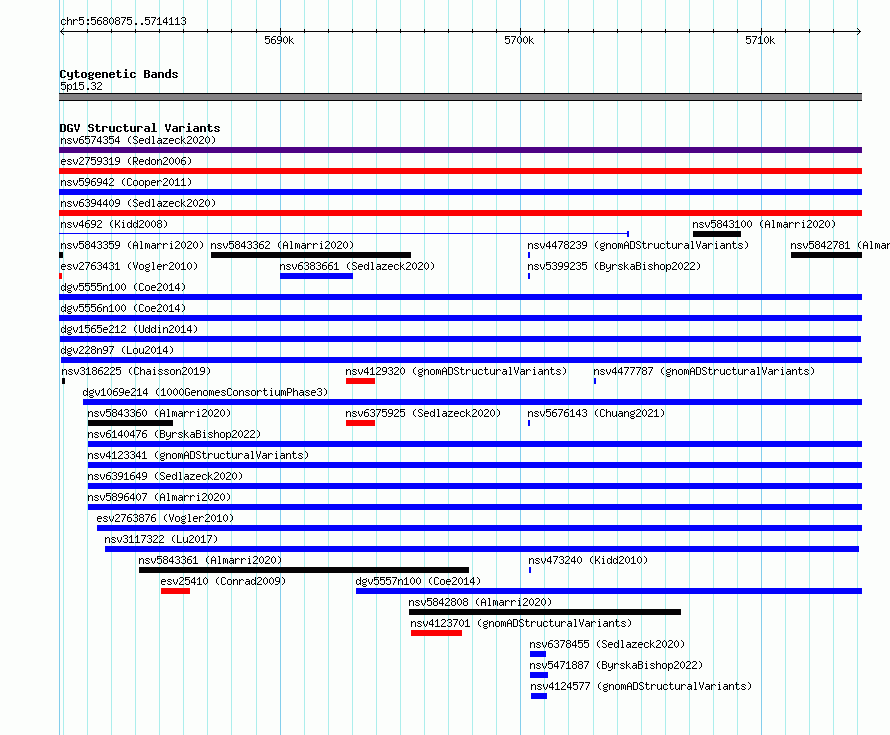Click the nsv5843362 (Almarri2020) label

[x=282, y=245]
